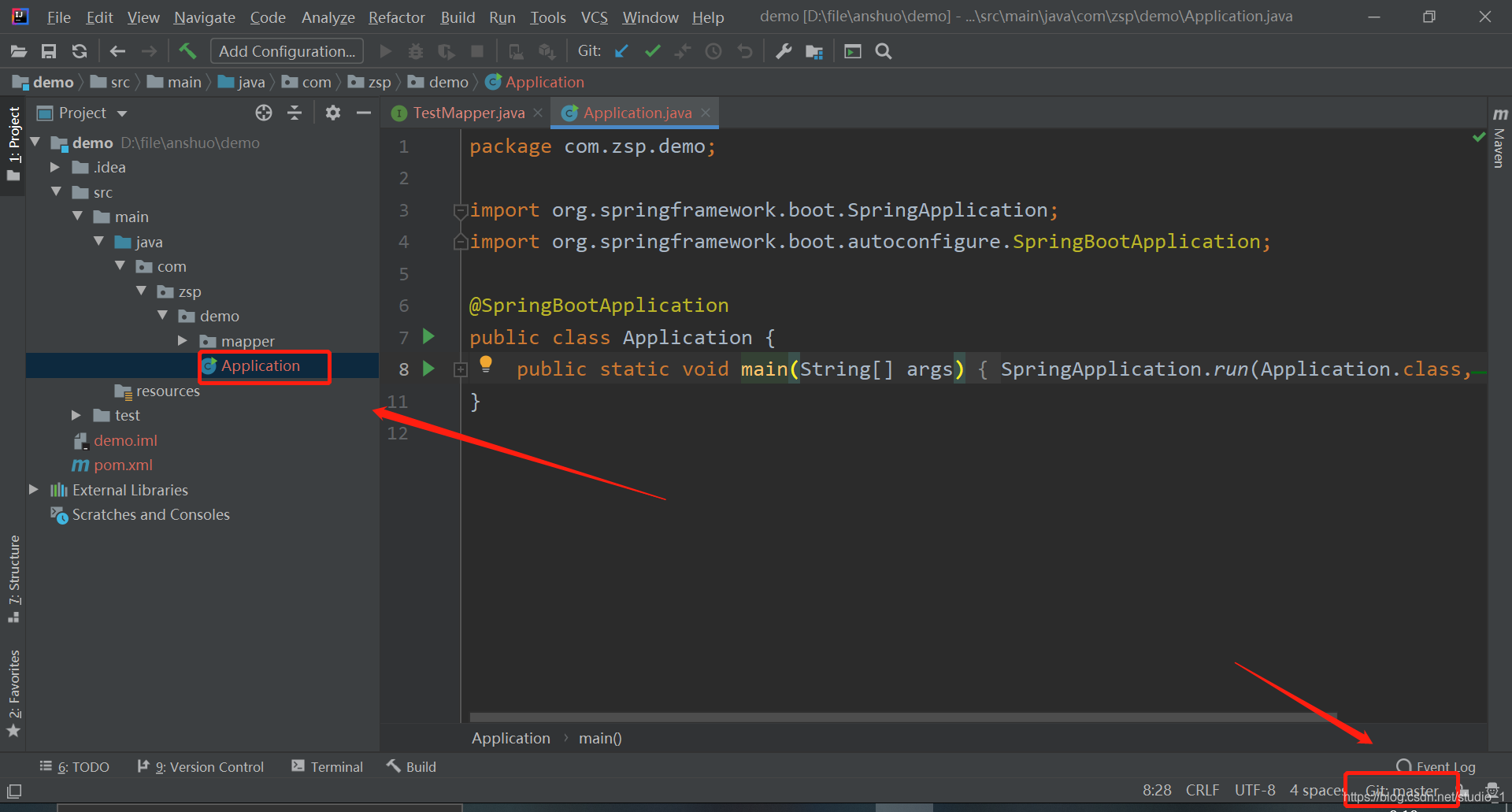Click the yellow intention lightbulb

coord(486,364)
